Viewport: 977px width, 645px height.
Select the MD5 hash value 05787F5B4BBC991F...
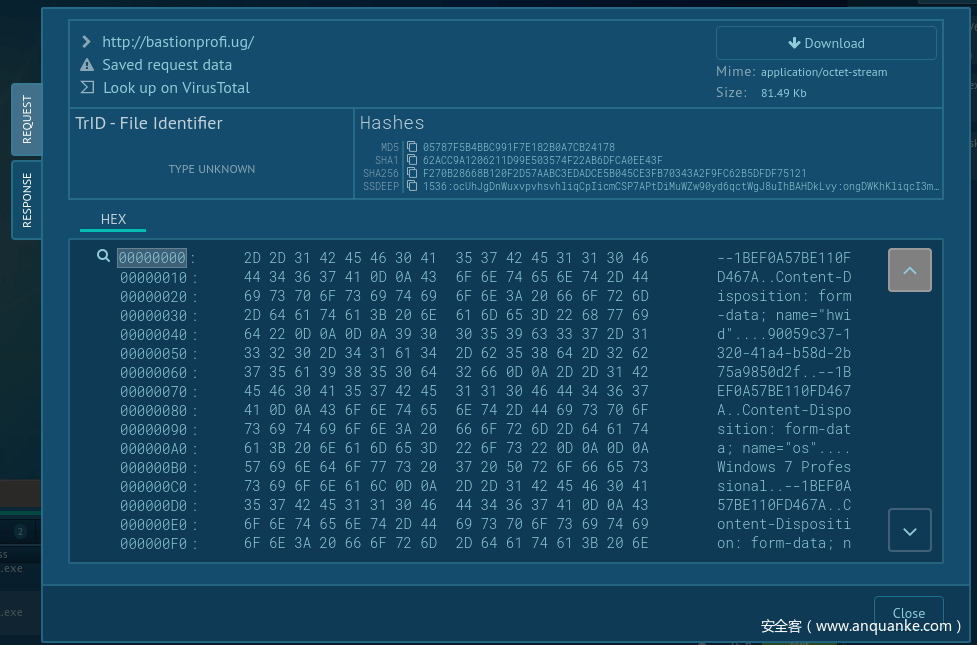518,147
